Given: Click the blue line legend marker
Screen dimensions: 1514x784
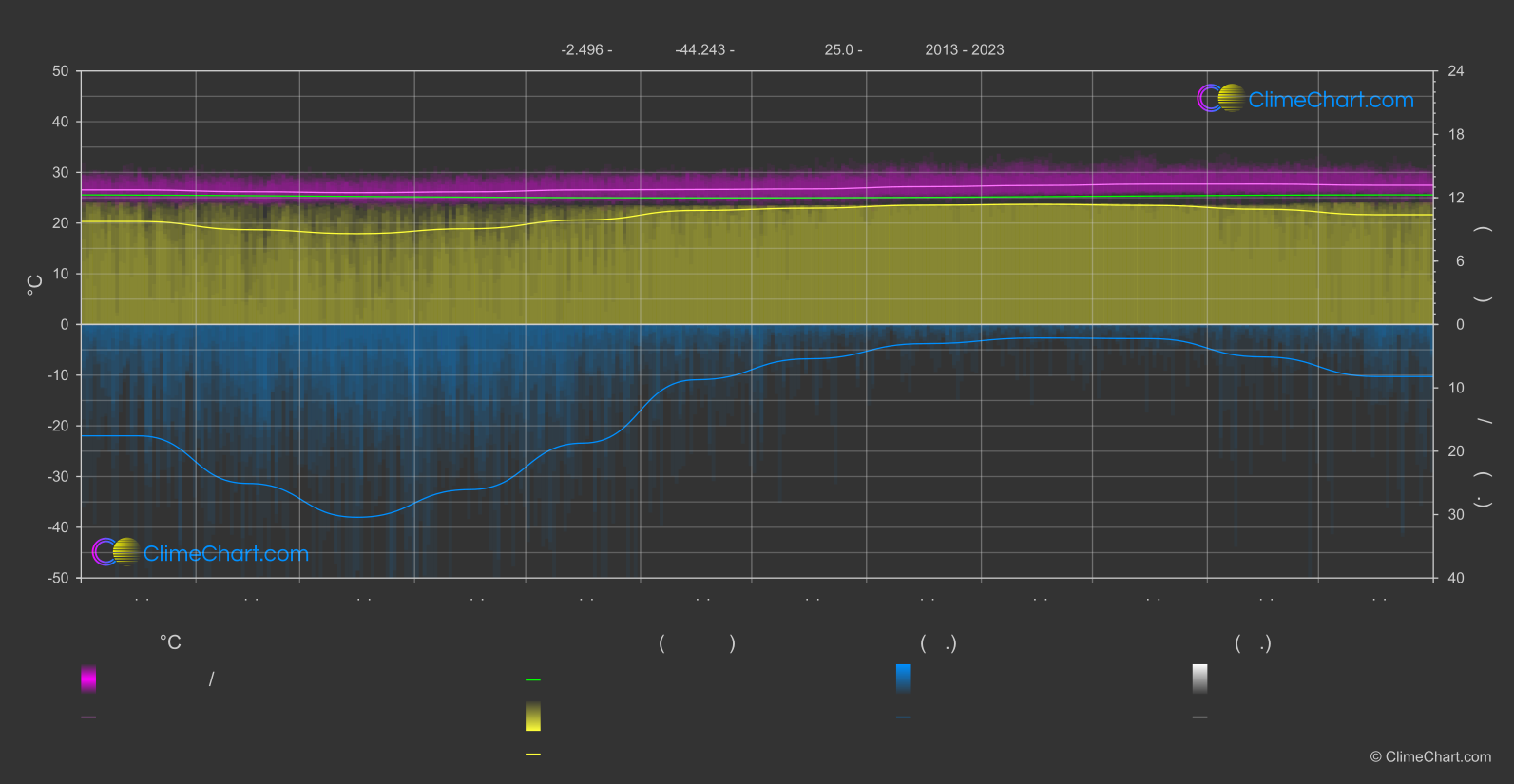Looking at the screenshot, I should click(x=904, y=717).
